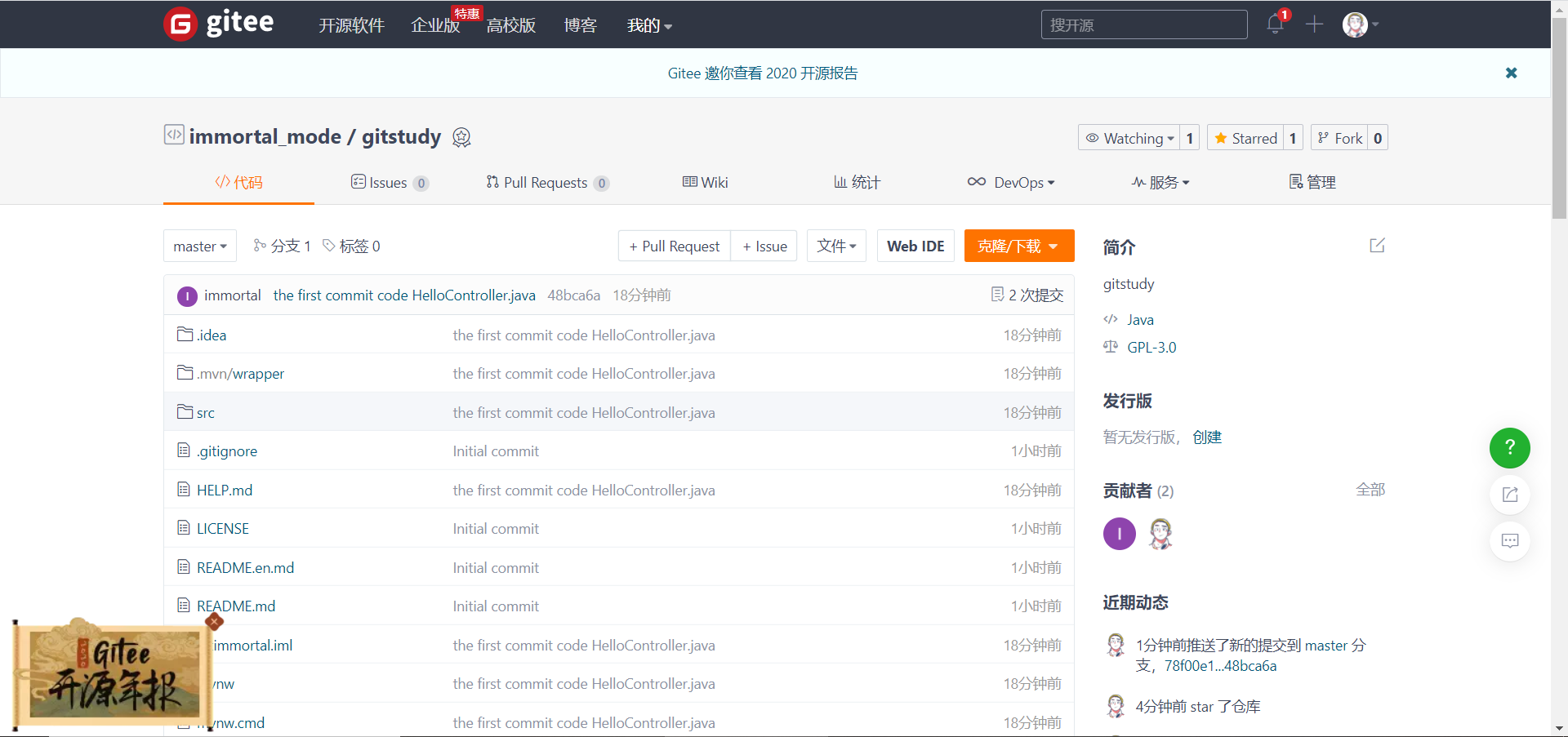Switch to the Wiki tab
Viewport: 1568px width, 737px height.
[x=705, y=182]
